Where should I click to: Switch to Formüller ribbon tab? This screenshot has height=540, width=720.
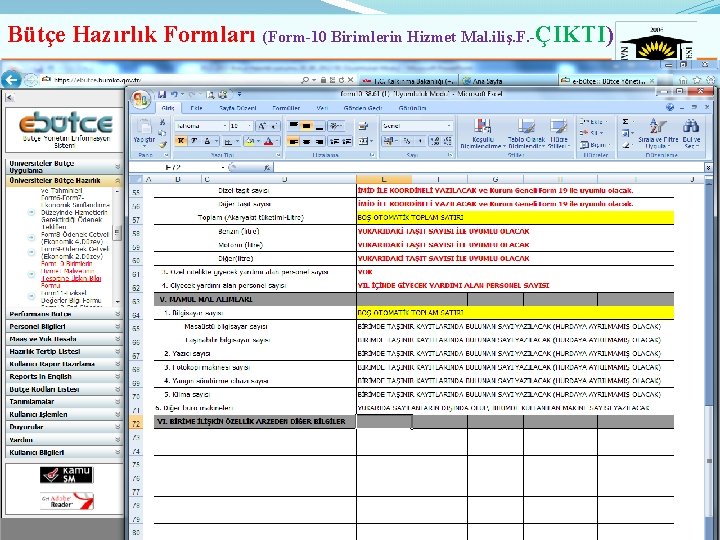click(286, 108)
